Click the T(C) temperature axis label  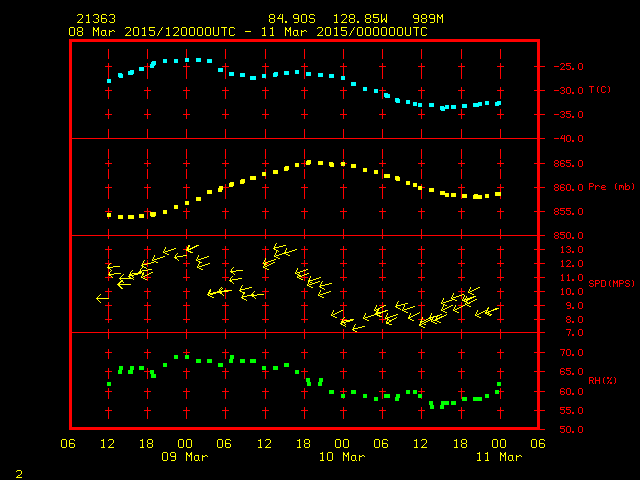point(600,89)
